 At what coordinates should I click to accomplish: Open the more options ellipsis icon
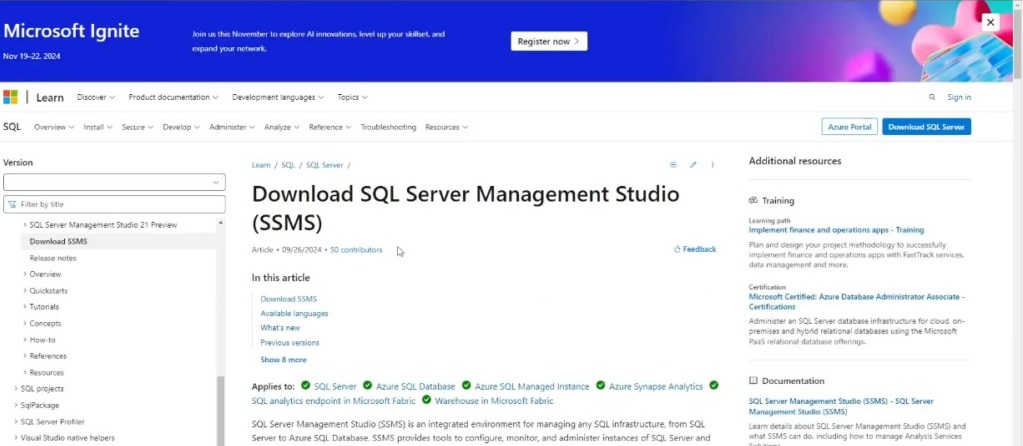click(712, 165)
